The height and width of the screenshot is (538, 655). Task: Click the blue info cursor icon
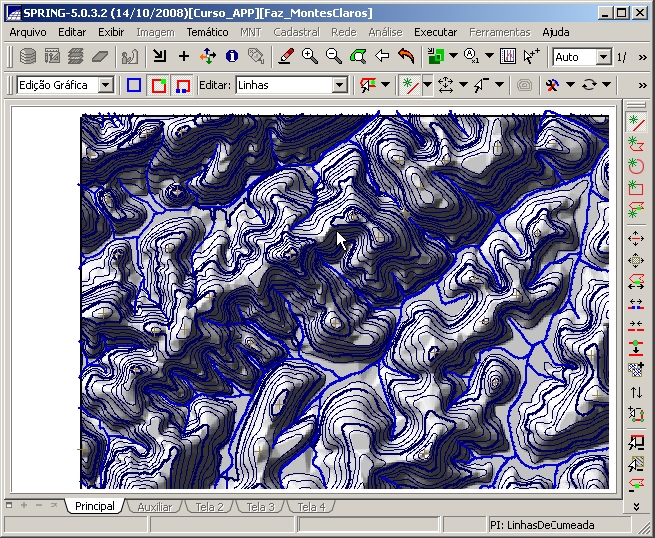(232, 57)
